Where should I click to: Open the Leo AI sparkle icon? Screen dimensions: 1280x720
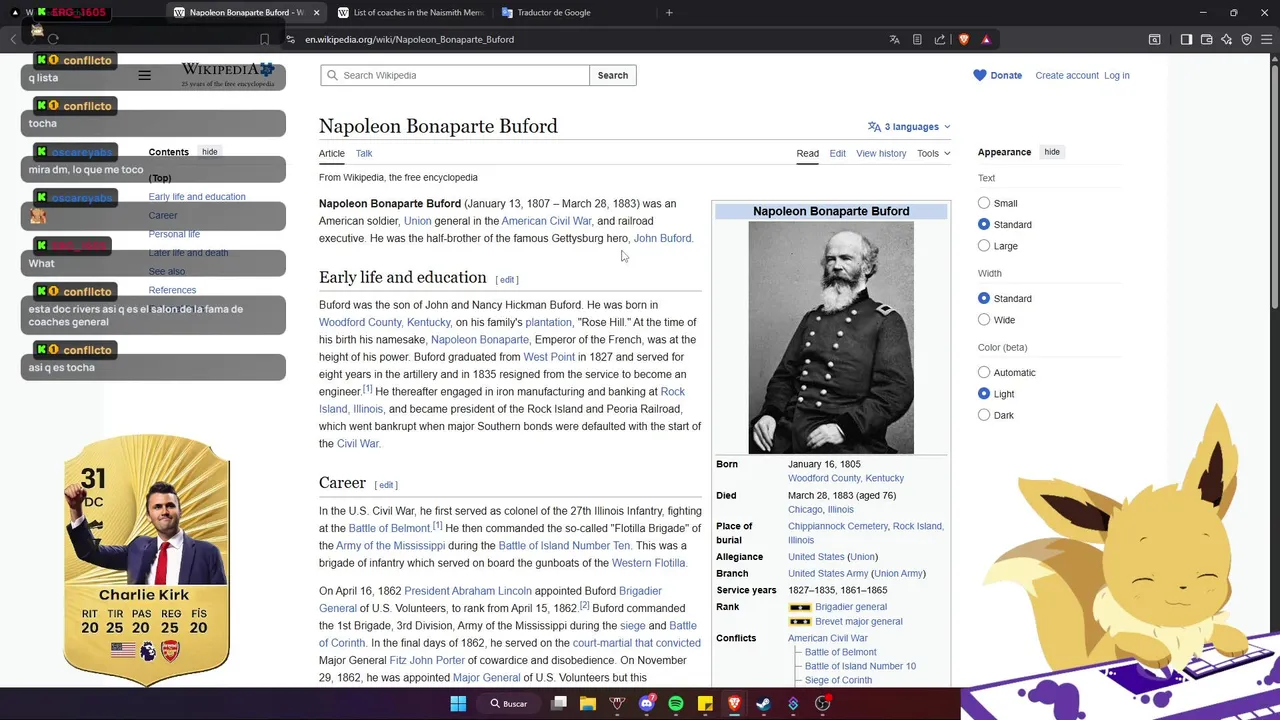point(1227,39)
